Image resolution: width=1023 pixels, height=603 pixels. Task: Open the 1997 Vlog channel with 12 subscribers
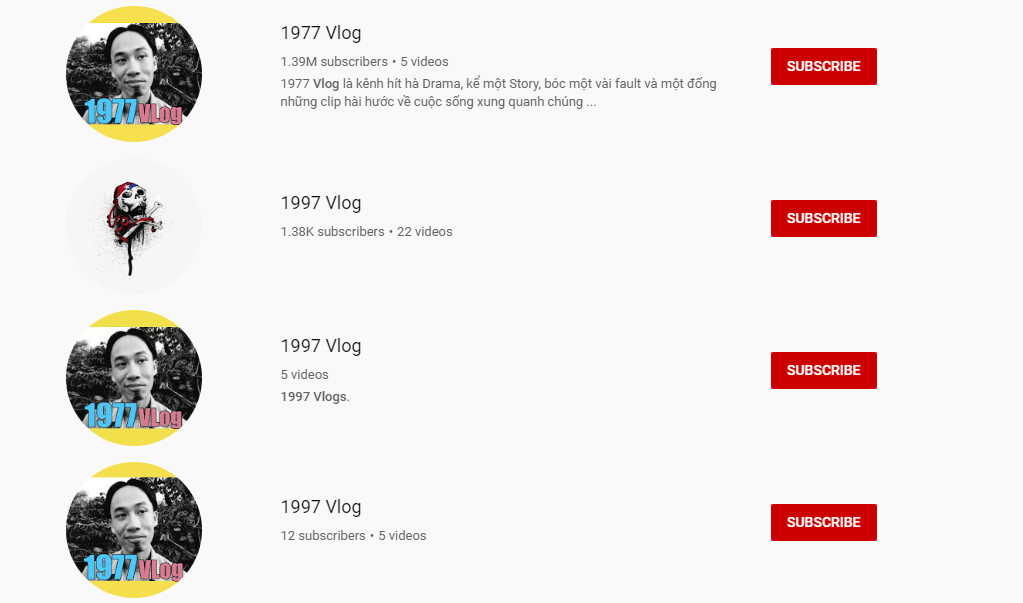point(320,506)
